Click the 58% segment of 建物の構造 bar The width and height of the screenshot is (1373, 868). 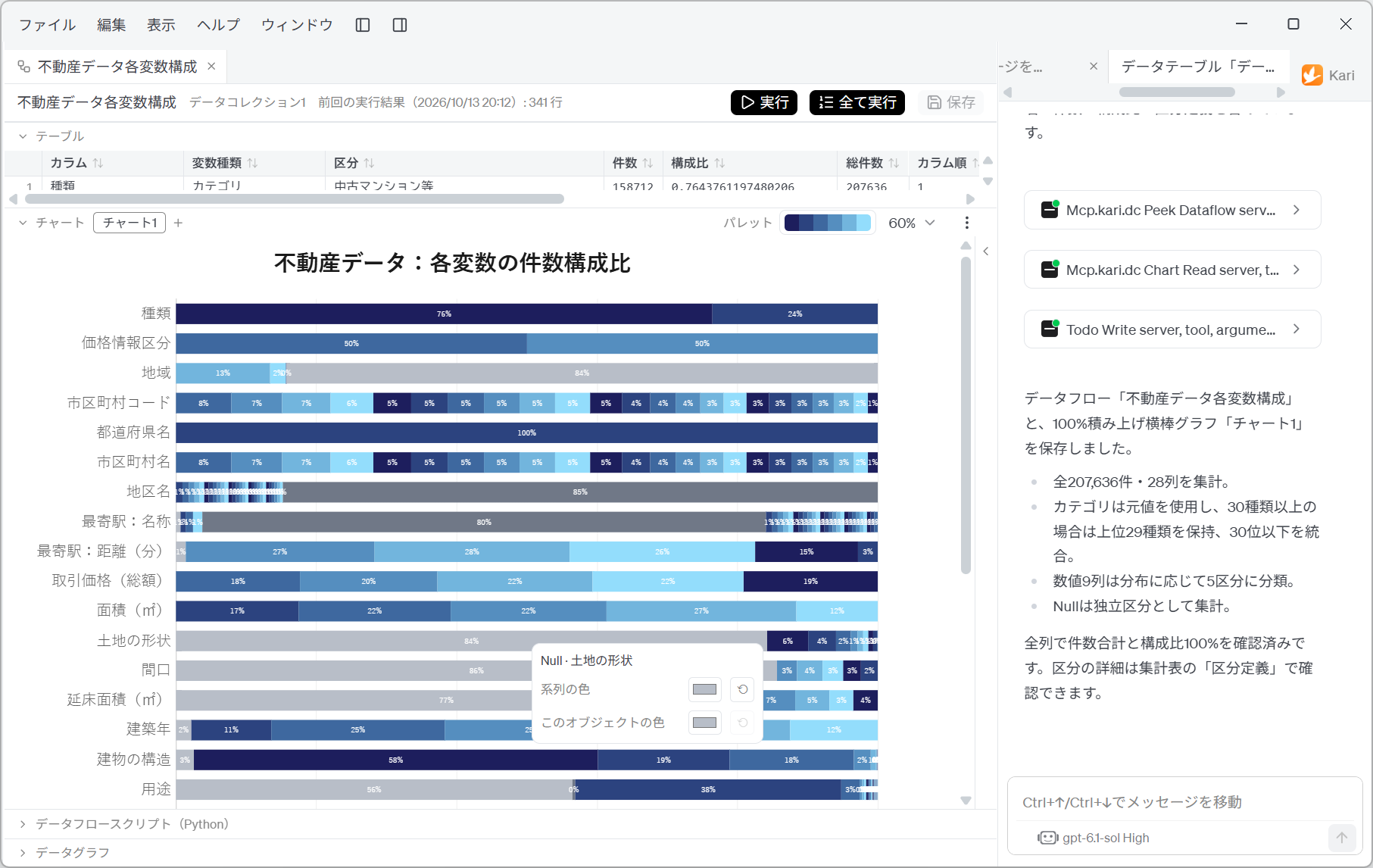(395, 760)
